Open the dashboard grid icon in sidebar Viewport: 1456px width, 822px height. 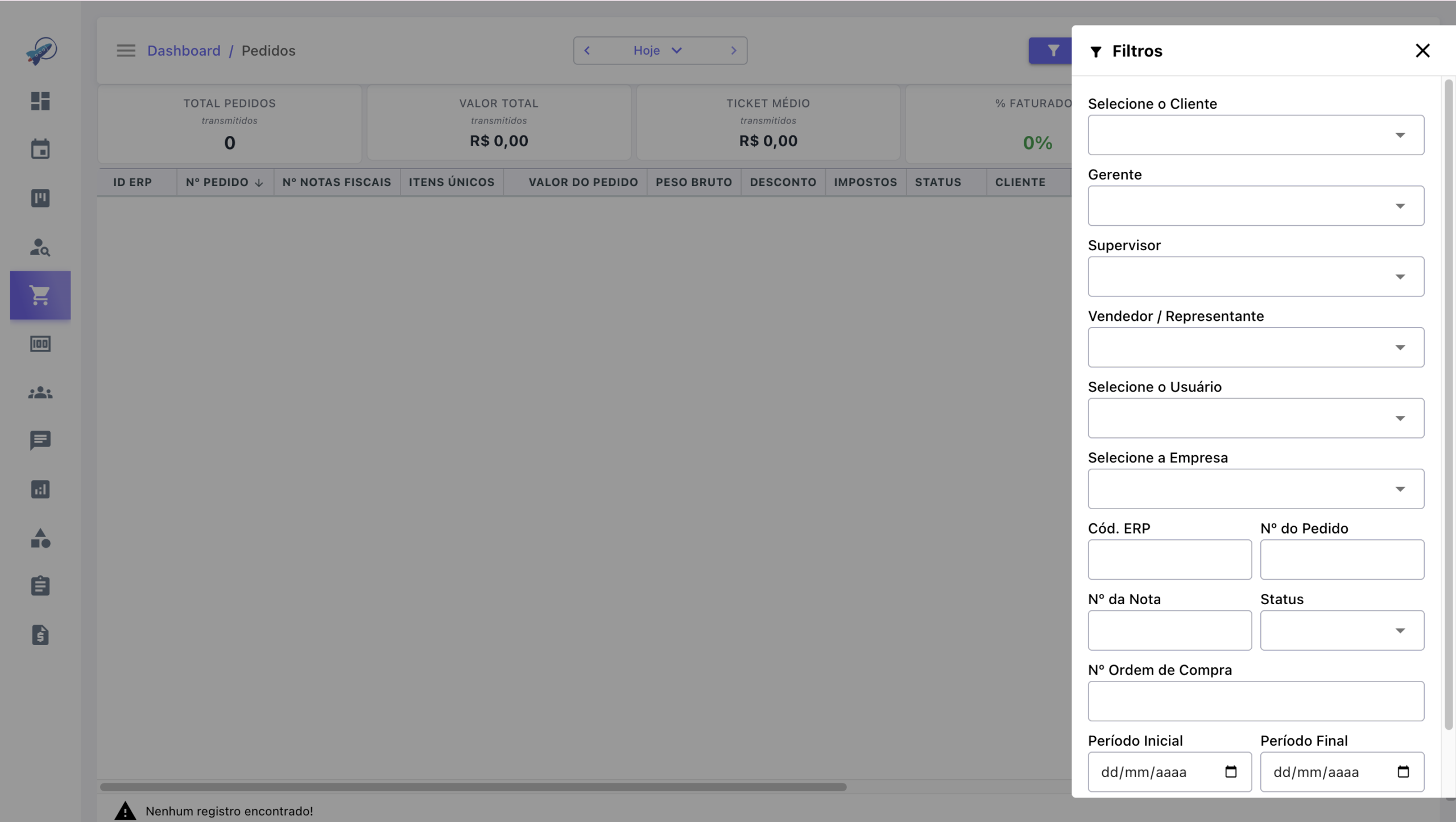pos(40,101)
